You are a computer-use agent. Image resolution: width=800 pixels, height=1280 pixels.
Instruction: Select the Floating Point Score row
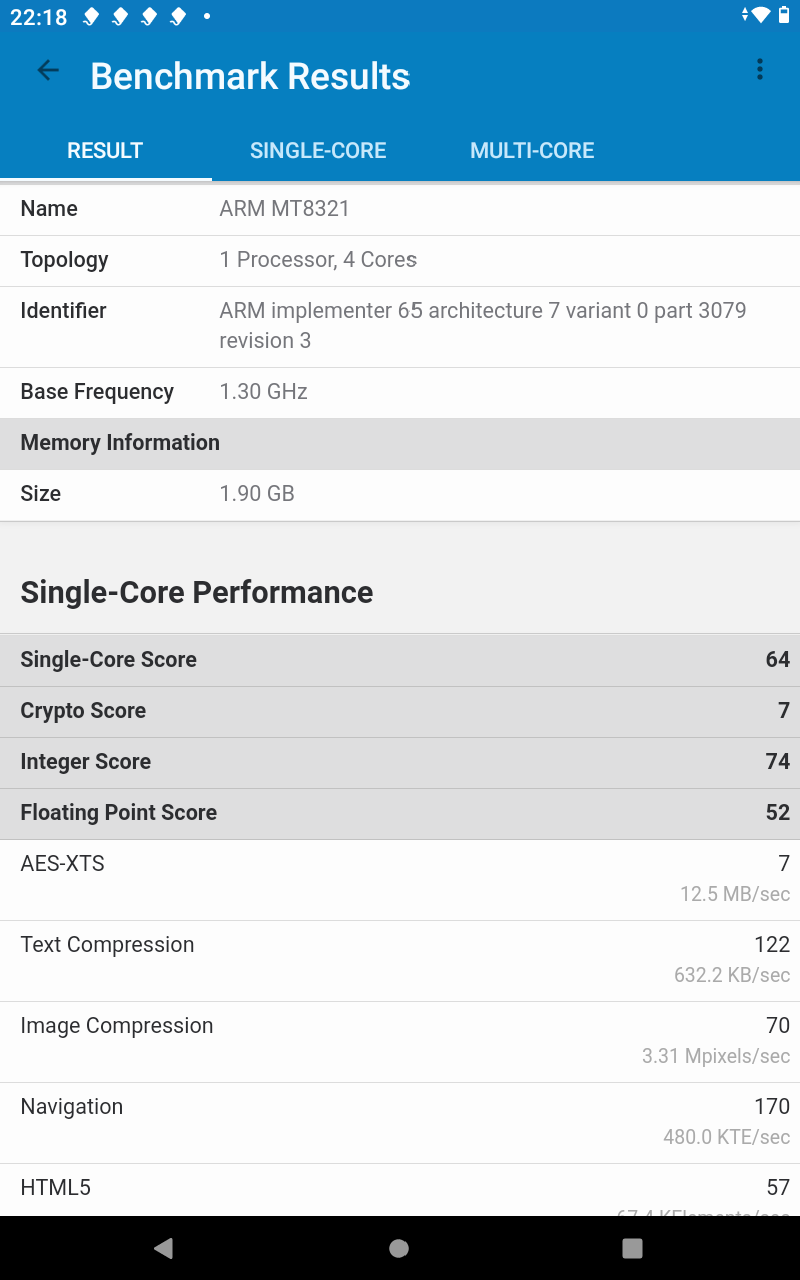coord(400,813)
